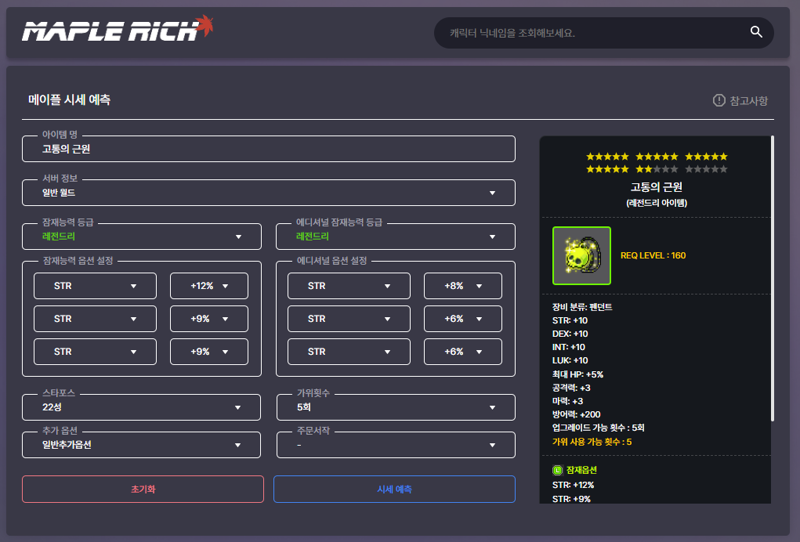This screenshot has width=800, height=542.
Task: Open third additional +6% value dropdown
Action: (x=463, y=352)
